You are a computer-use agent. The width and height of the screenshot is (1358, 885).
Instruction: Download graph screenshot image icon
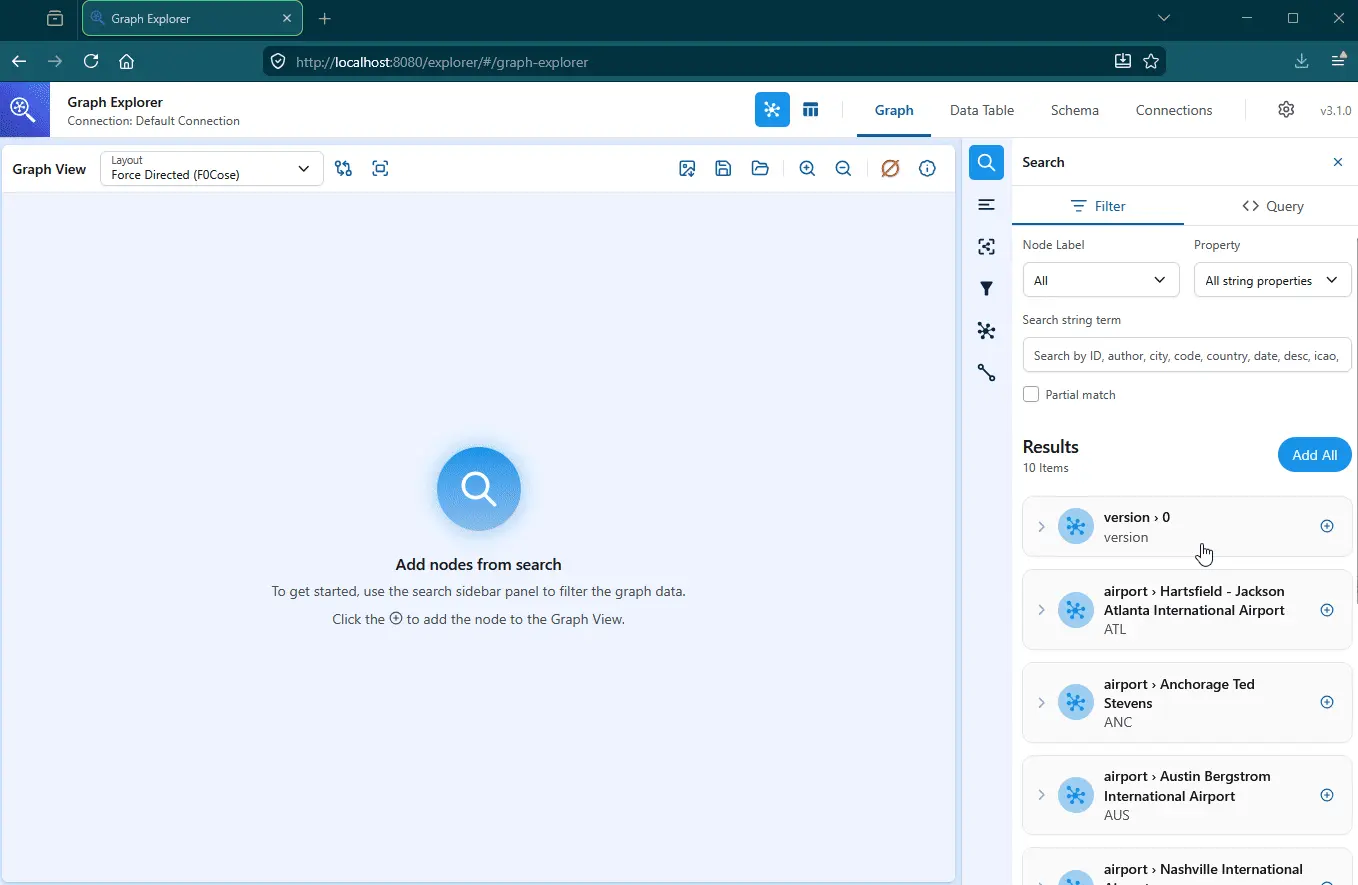tap(687, 169)
